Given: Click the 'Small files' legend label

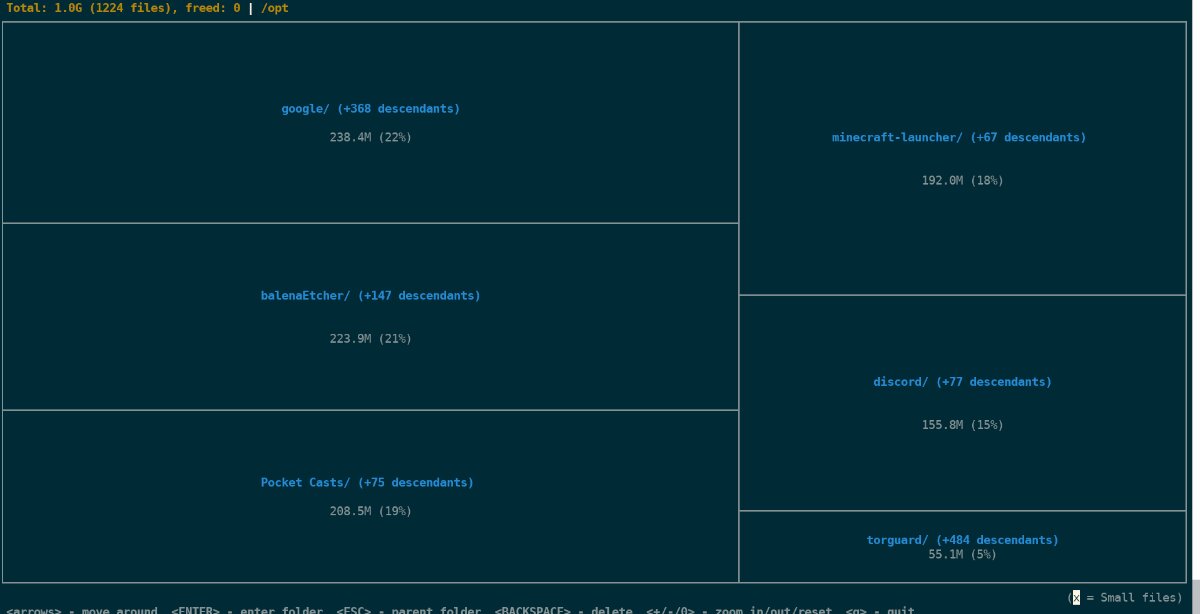Looking at the screenshot, I should coord(1139,597).
